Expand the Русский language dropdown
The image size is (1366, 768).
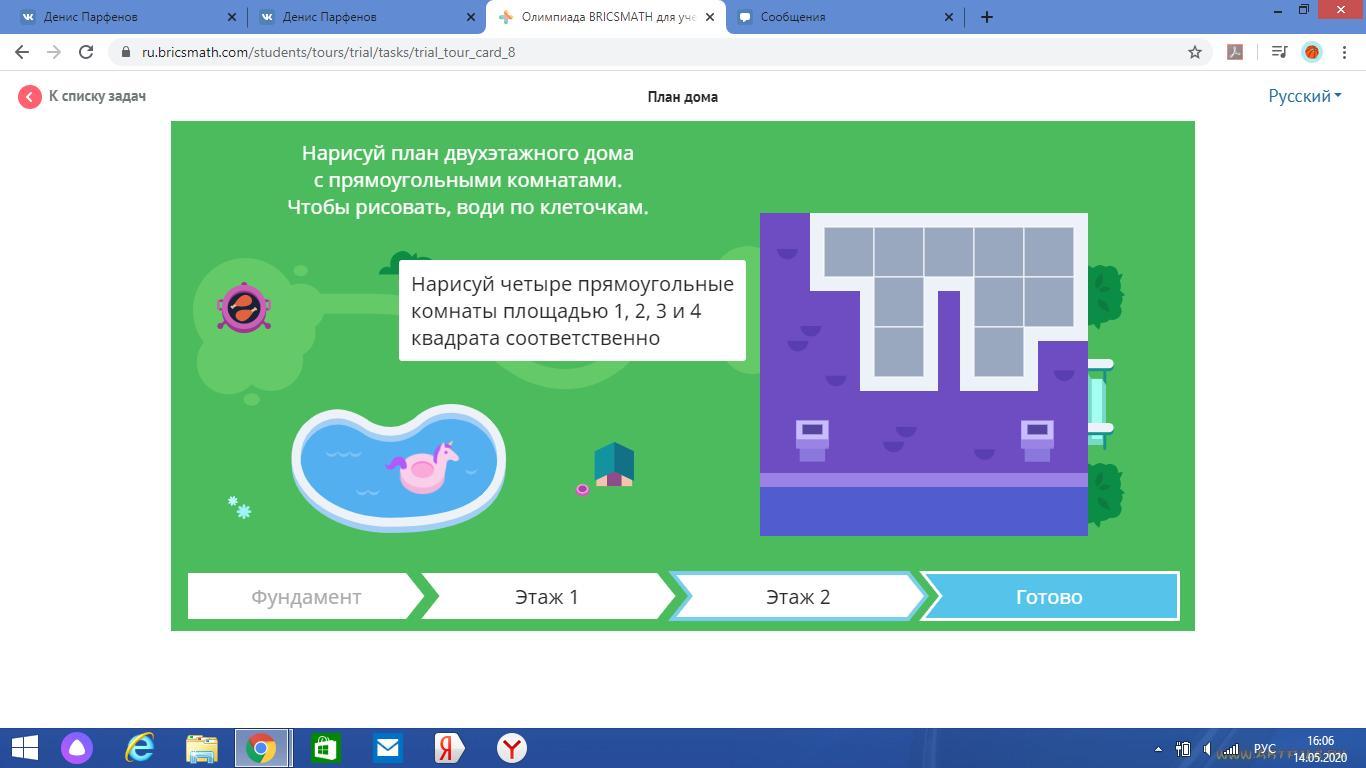tap(1304, 96)
